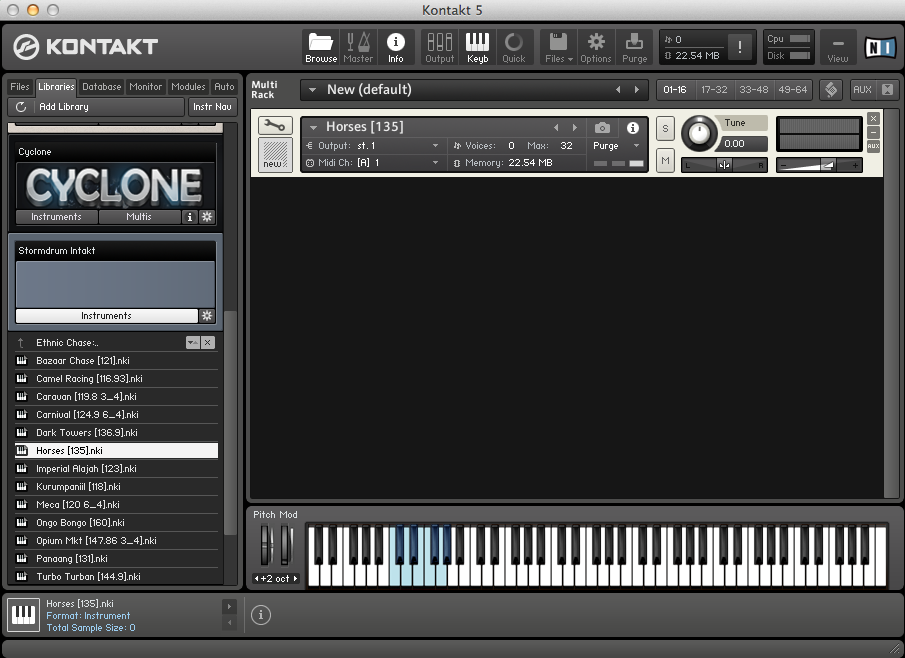905x658 pixels.
Task: Minimize the Horses instrument header
Action: [x=873, y=133]
